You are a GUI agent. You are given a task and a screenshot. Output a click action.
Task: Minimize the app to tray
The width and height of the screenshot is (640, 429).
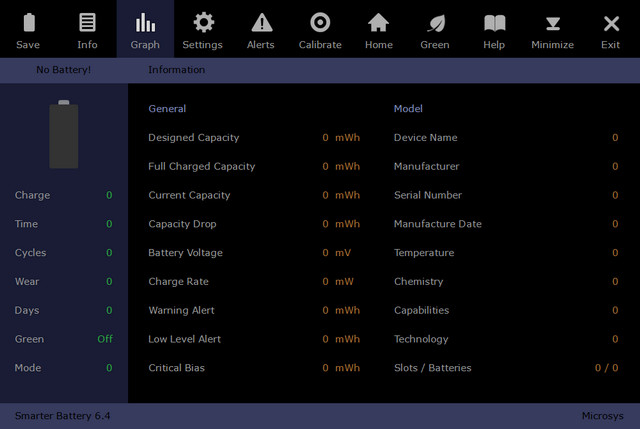(x=552, y=23)
